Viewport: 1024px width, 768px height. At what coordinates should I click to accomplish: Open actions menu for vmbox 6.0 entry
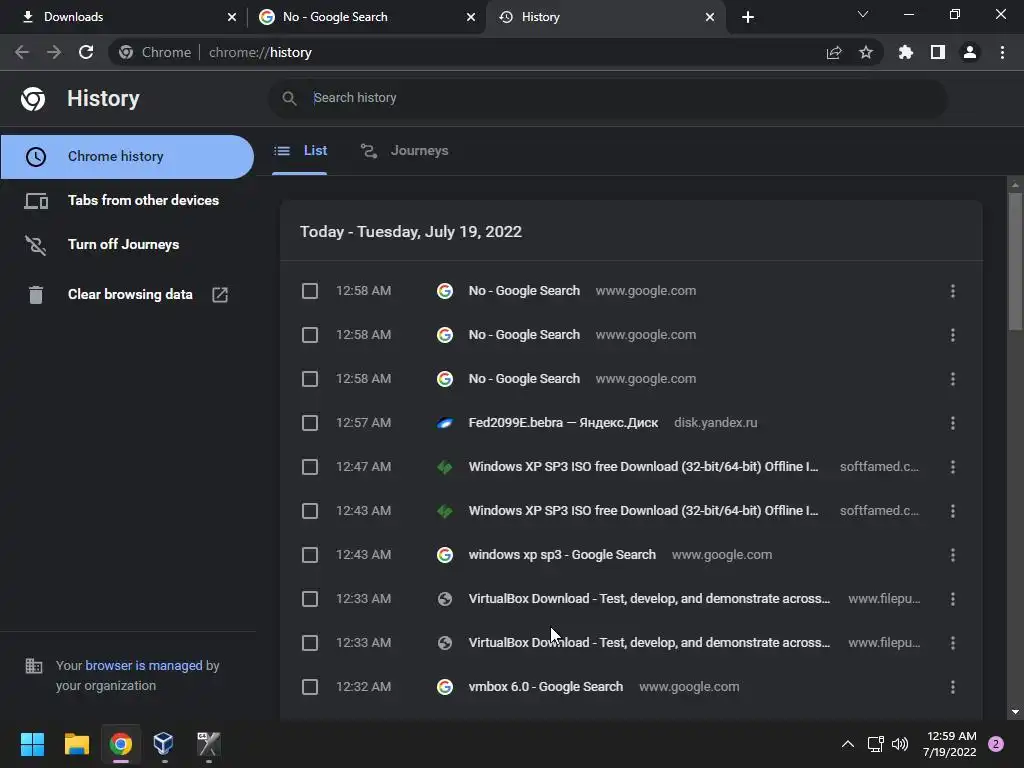coord(953,687)
